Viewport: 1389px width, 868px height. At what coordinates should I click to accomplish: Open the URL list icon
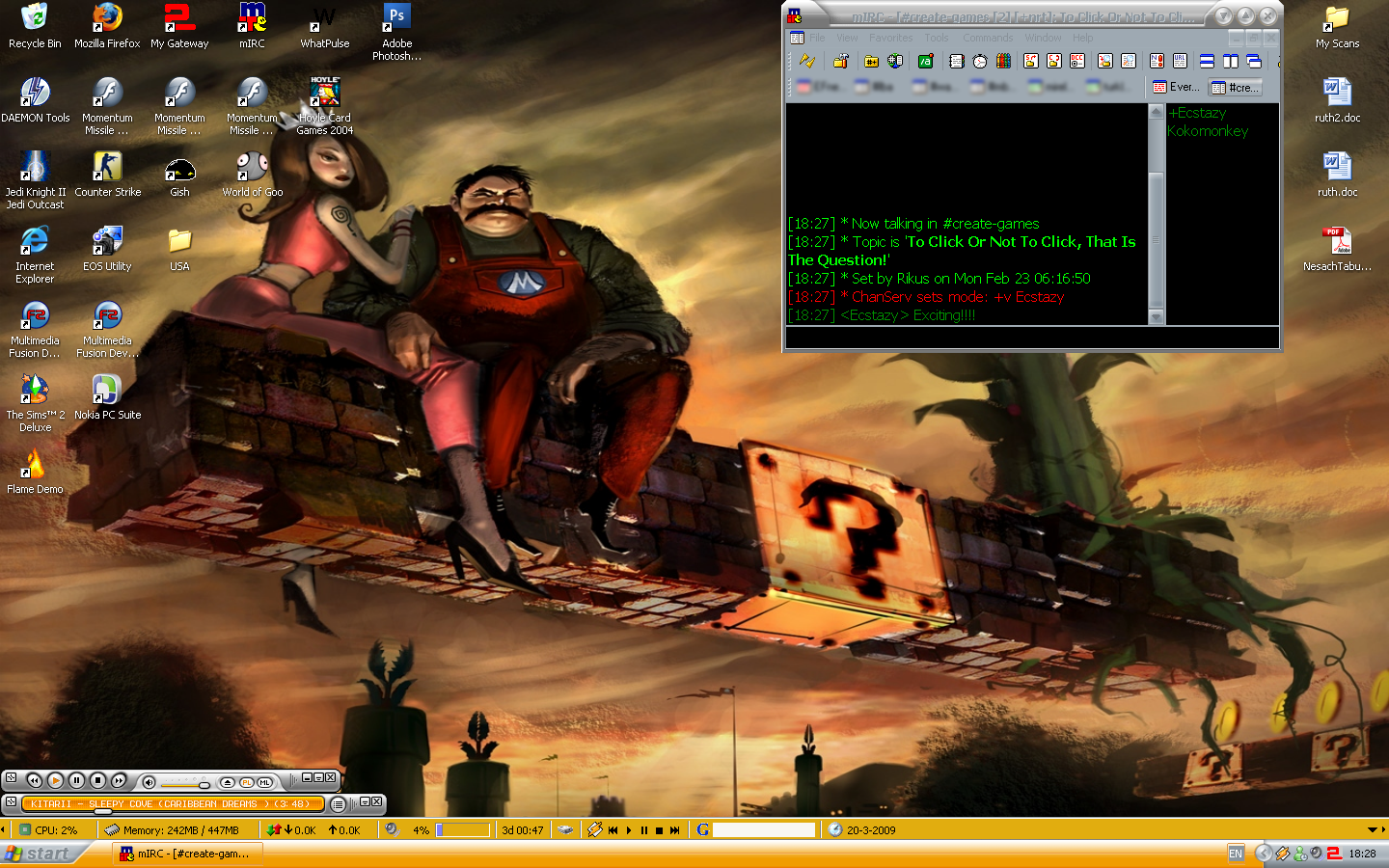pos(1180,61)
